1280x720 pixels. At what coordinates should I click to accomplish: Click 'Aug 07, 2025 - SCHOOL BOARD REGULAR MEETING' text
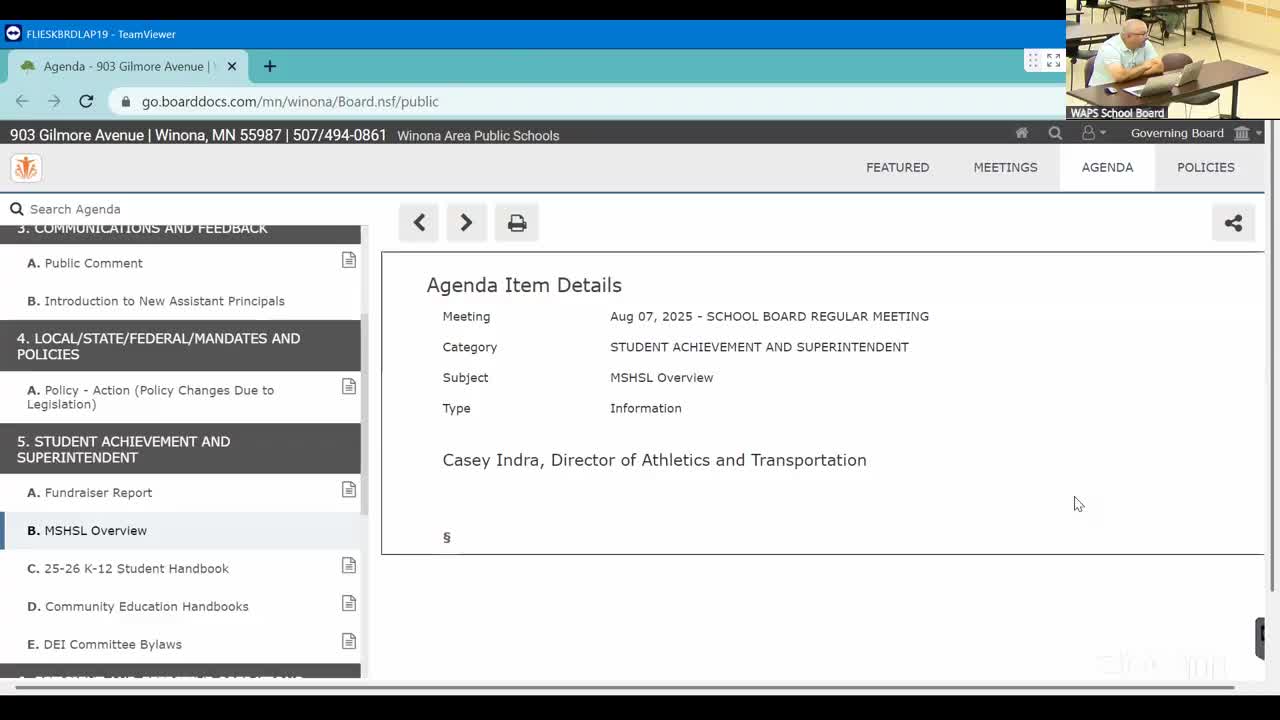coord(769,316)
